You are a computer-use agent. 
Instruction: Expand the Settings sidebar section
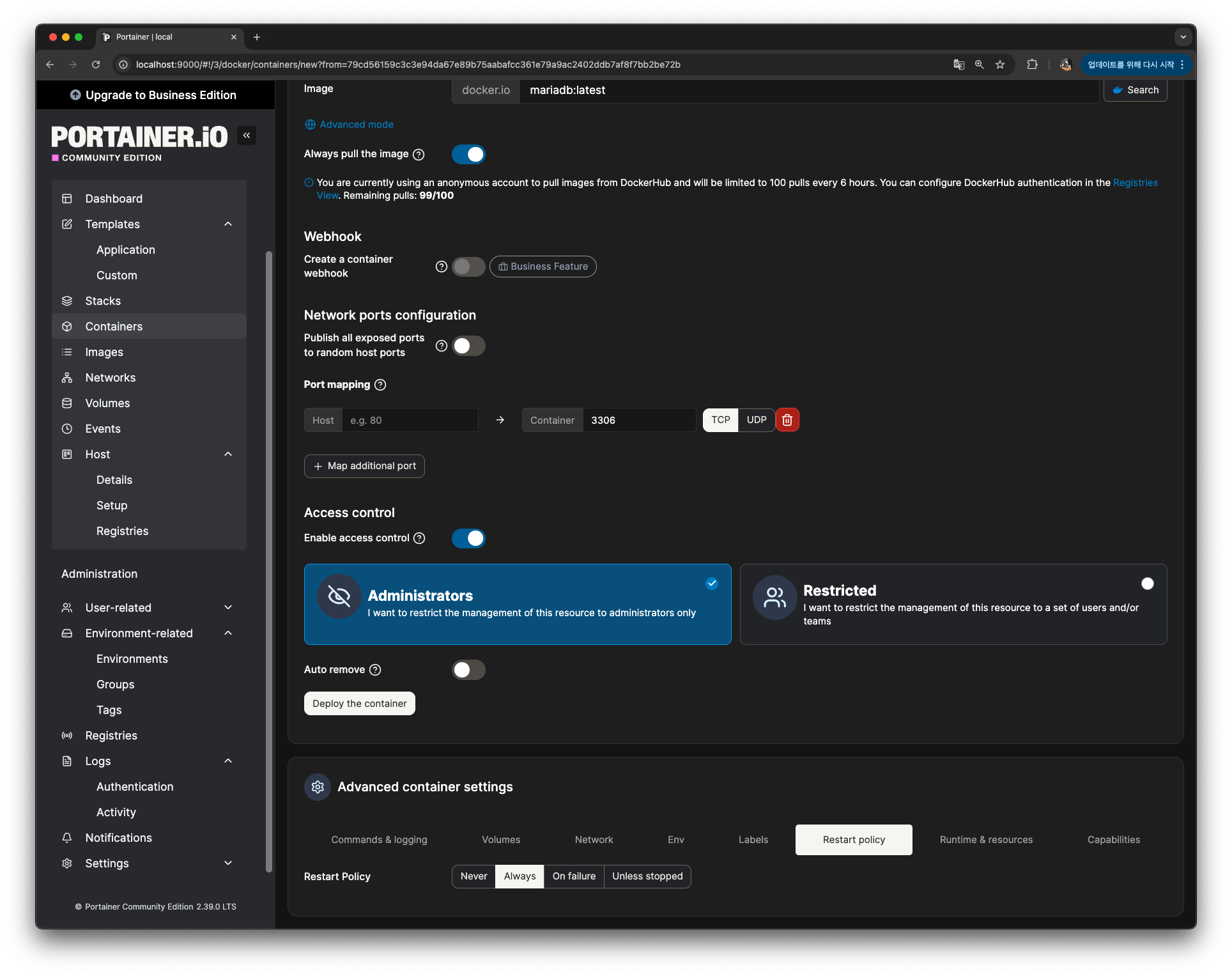[x=228, y=864]
